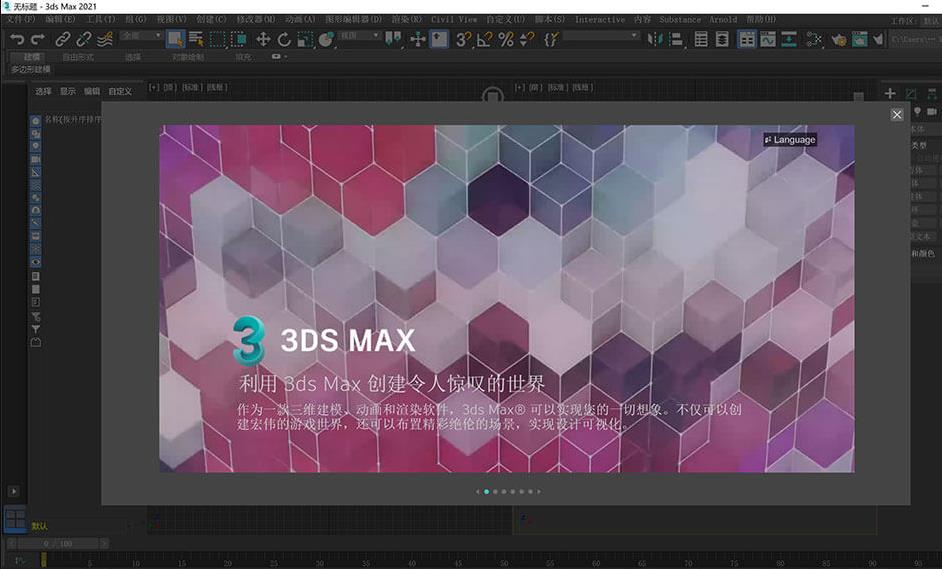
Task: Toggle the Percent Snap icon
Action: [506, 39]
